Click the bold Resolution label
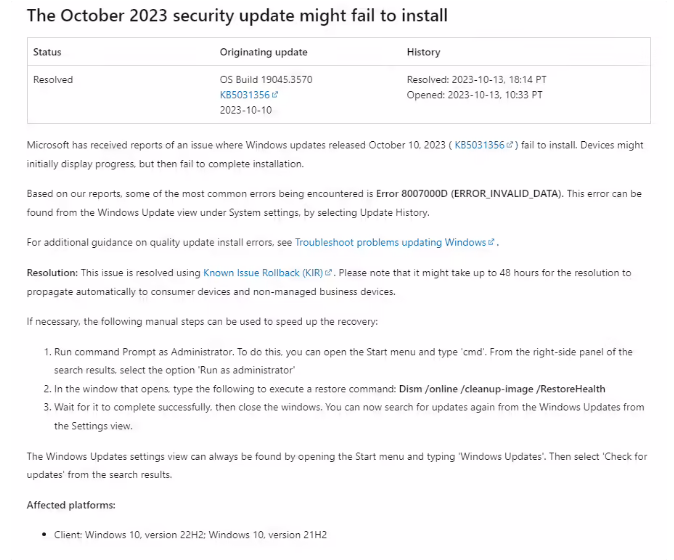The width and height of the screenshot is (674, 560). pyautogui.click(x=52, y=273)
